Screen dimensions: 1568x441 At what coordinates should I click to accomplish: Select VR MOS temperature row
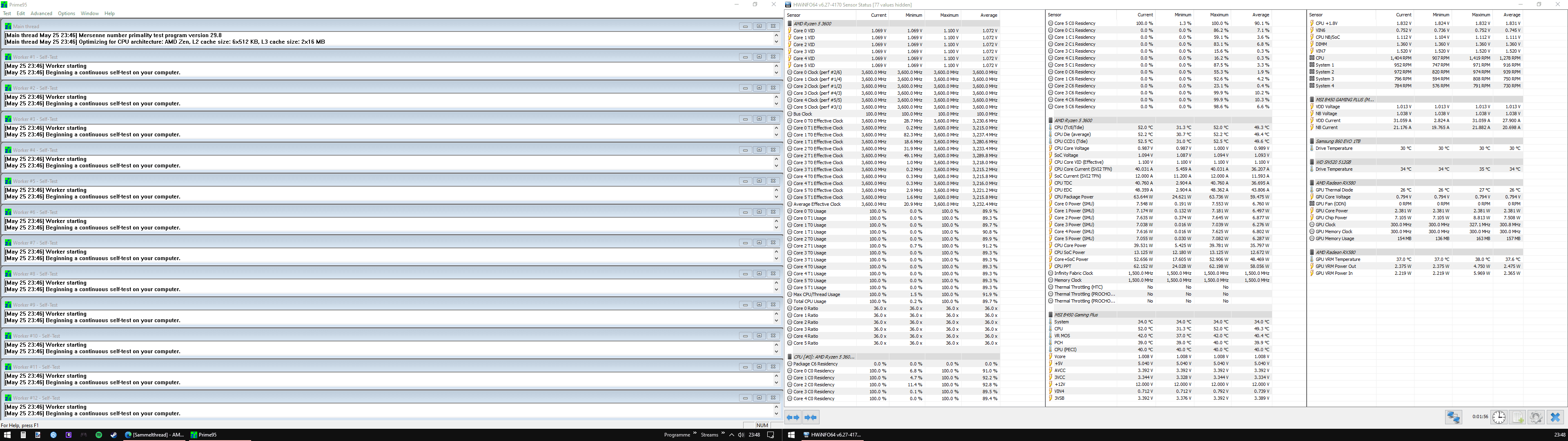pyautogui.click(x=1159, y=336)
